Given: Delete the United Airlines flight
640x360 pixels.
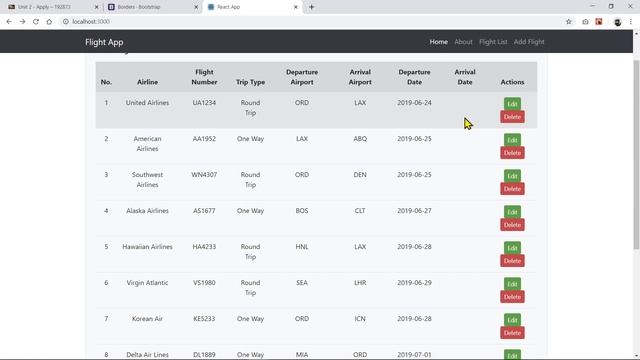Looking at the screenshot, I should pyautogui.click(x=512, y=117).
